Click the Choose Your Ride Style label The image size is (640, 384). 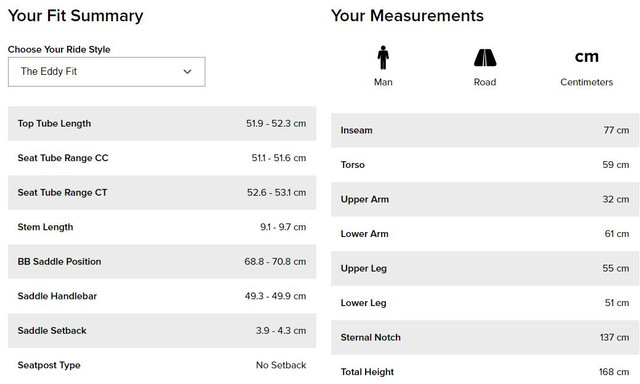(x=59, y=49)
